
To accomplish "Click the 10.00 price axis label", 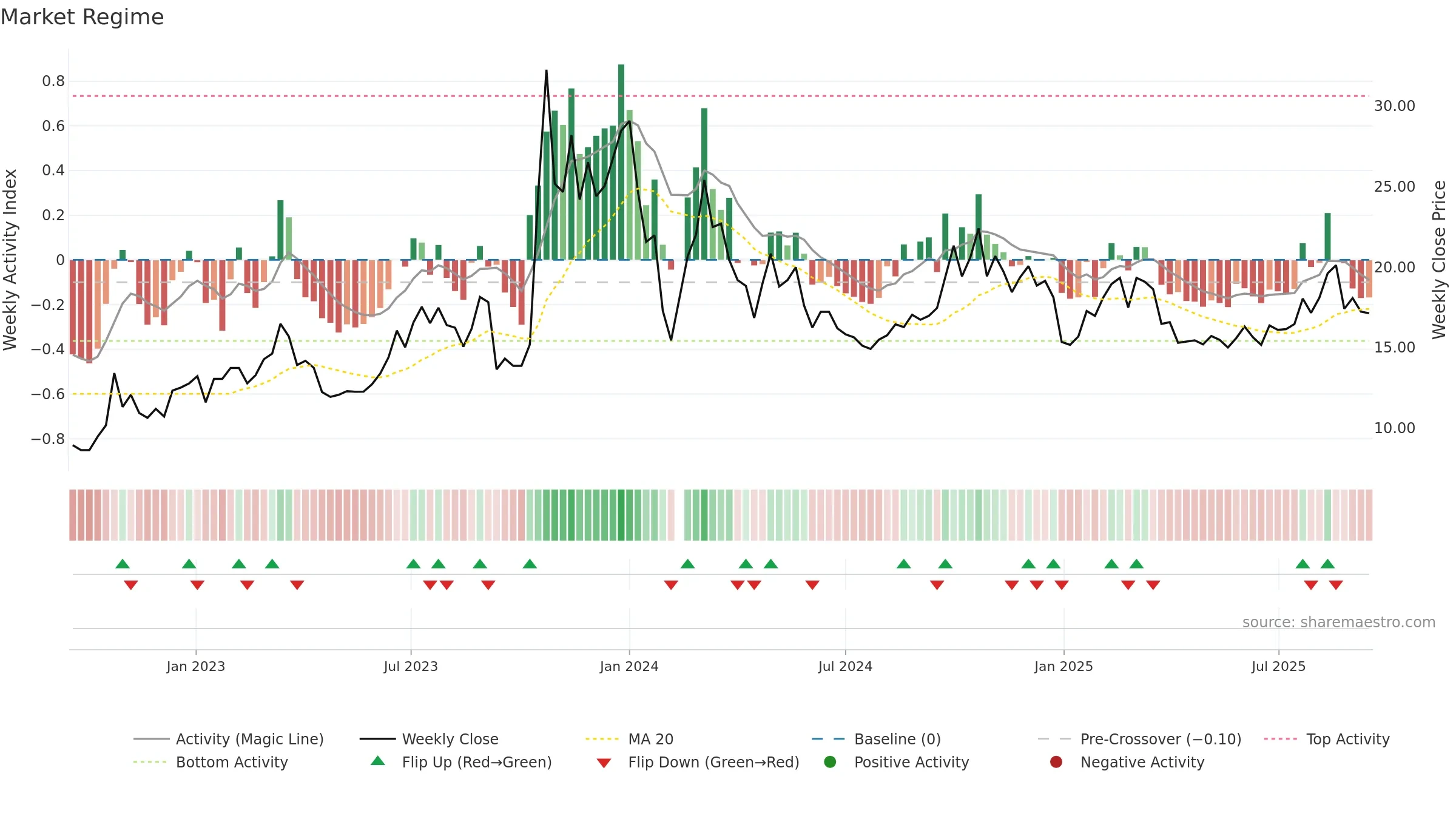I will pyautogui.click(x=1394, y=428).
